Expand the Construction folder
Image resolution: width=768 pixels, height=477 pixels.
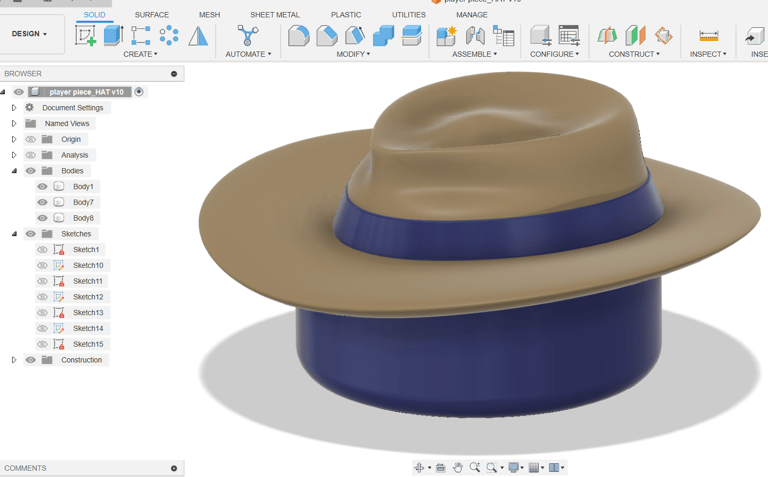pyautogui.click(x=14, y=360)
